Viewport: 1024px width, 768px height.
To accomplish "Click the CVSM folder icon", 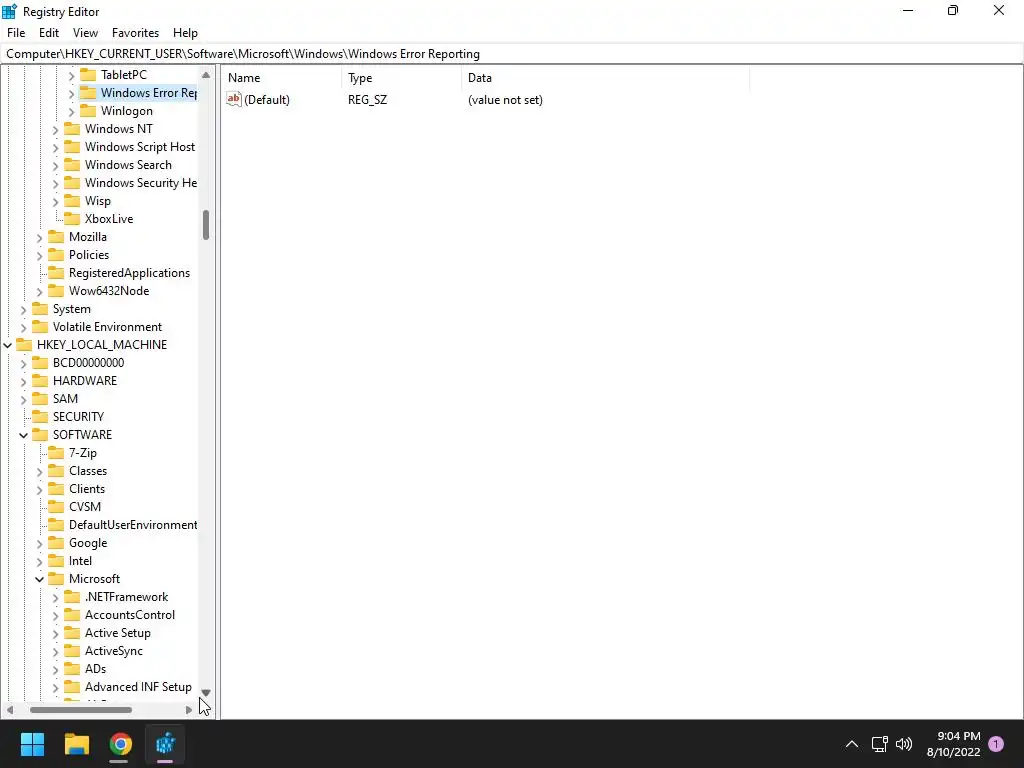I will [x=56, y=507].
